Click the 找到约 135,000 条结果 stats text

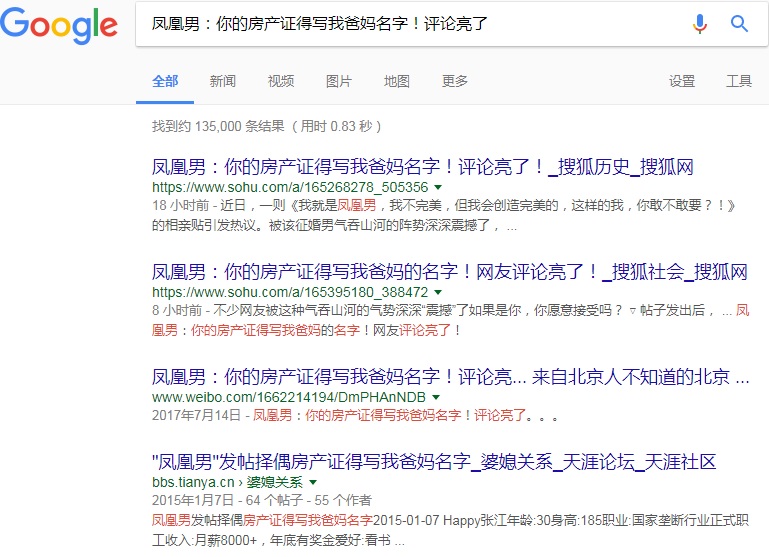click(266, 127)
